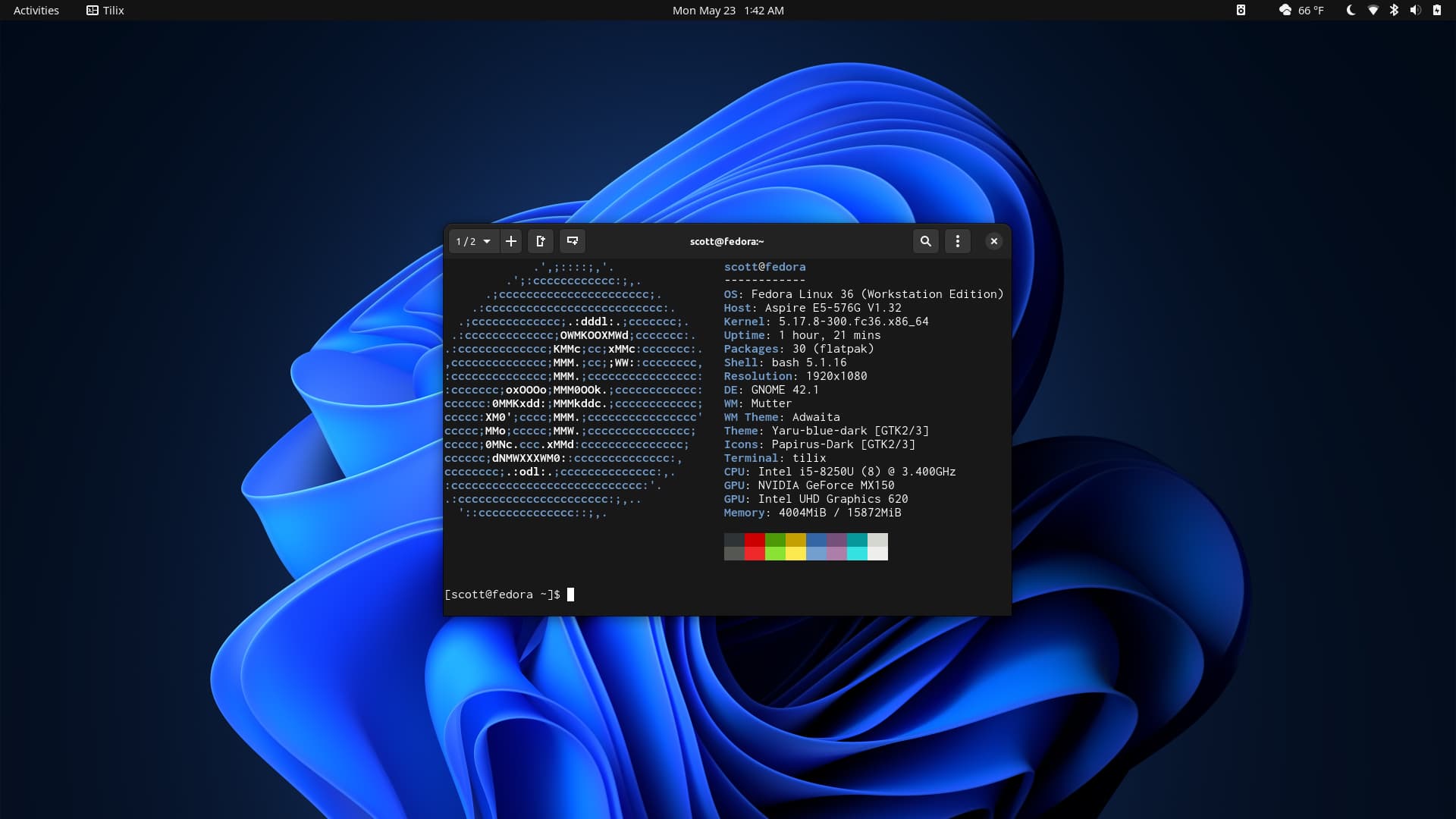
Task: Open the Wi-Fi status icon
Action: (x=1373, y=10)
